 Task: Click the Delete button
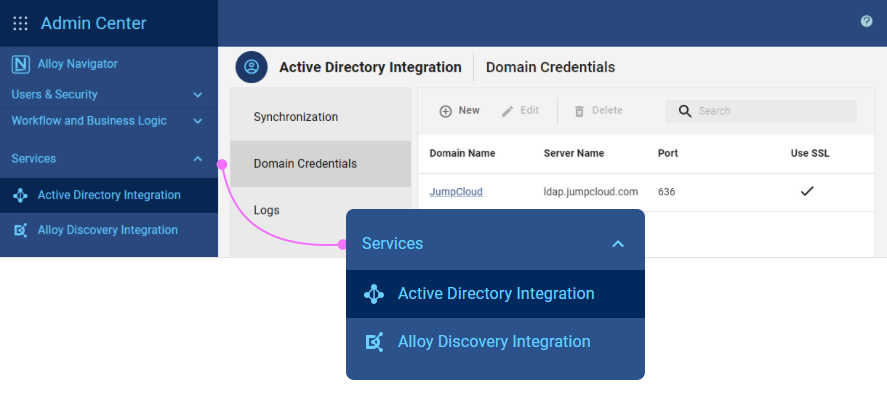598,111
